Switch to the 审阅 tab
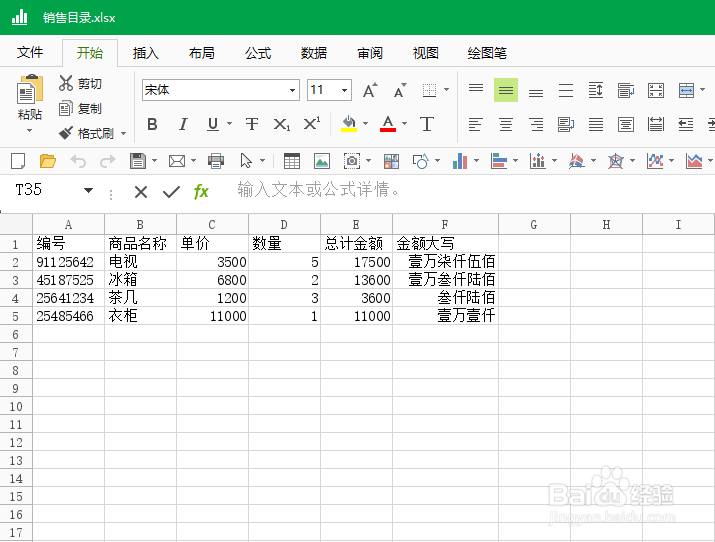715x542 pixels. (x=370, y=53)
